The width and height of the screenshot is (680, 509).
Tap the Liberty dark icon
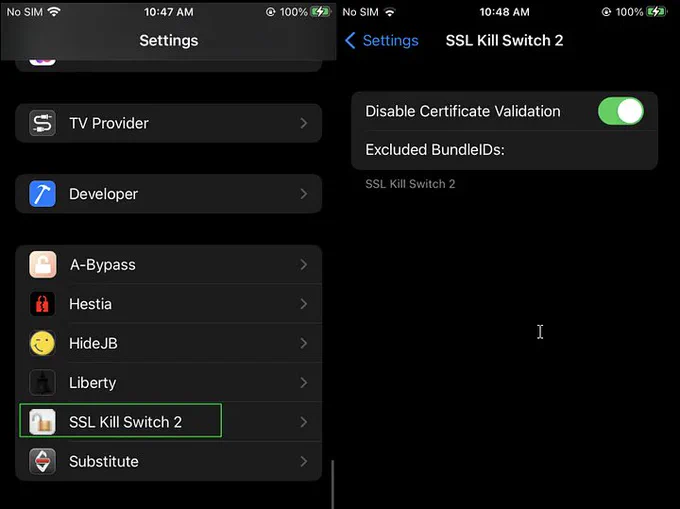point(42,382)
